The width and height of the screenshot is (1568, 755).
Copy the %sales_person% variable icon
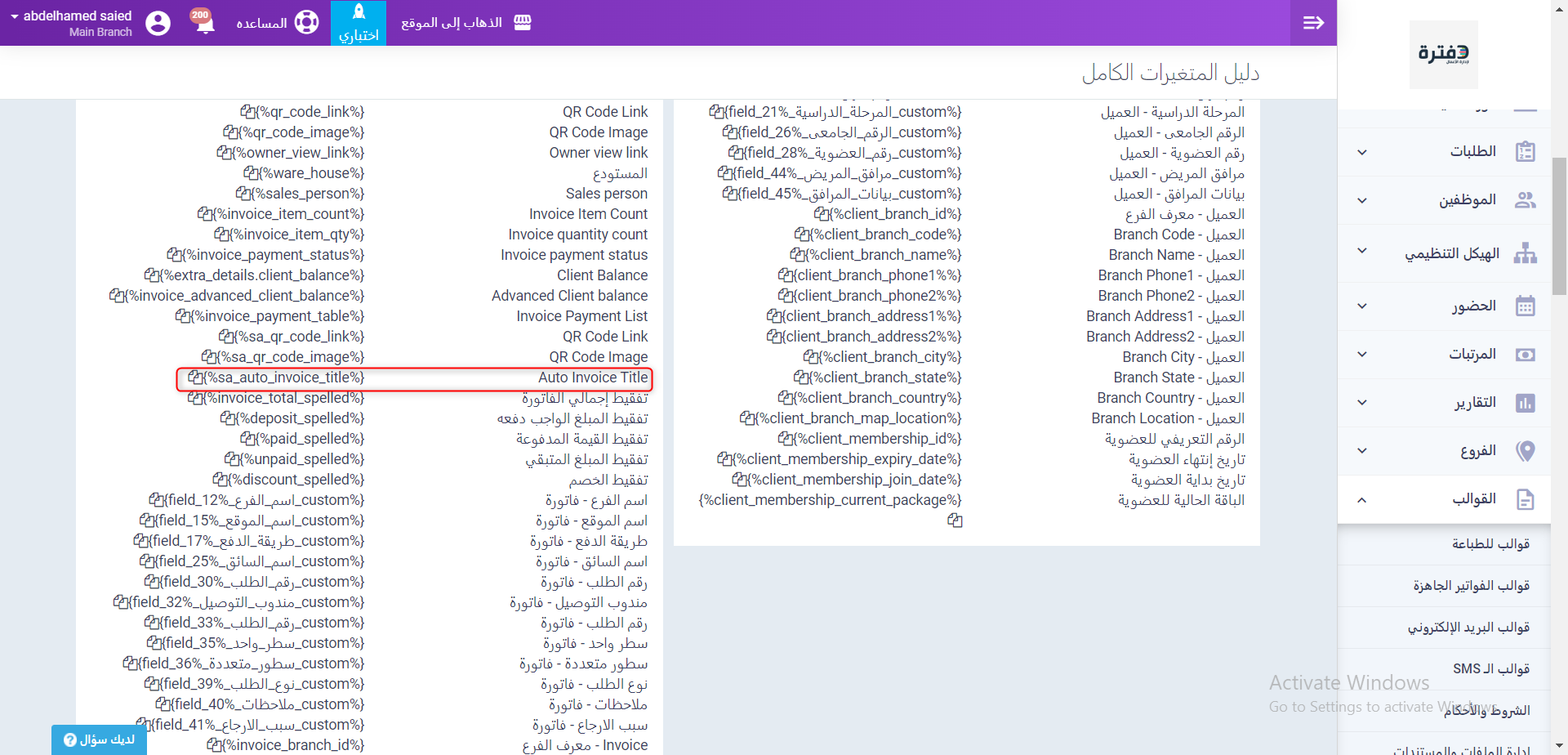[243, 194]
